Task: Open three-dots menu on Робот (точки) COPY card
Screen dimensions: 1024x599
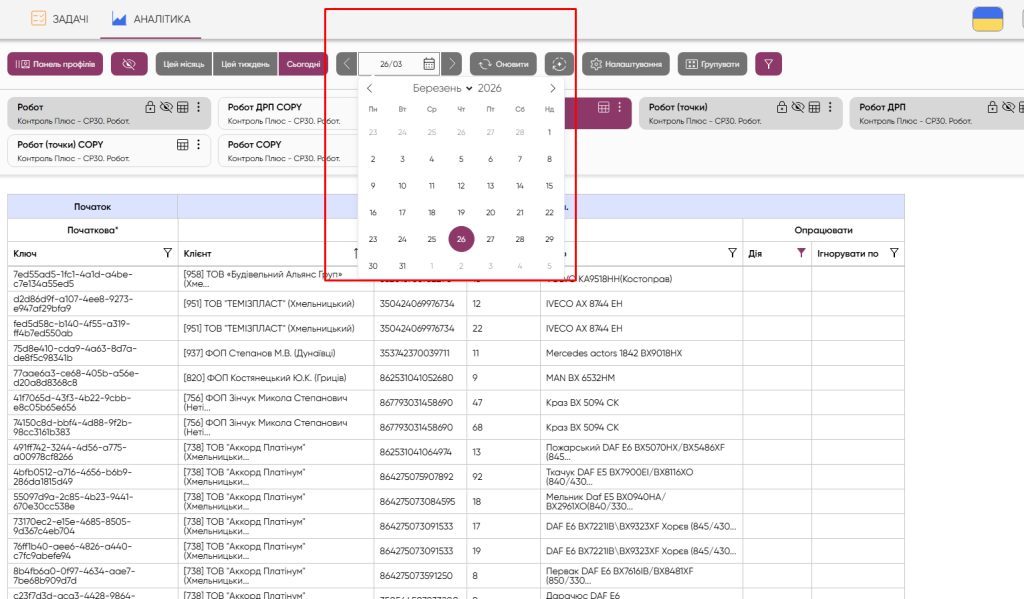Action: pyautogui.click(x=199, y=144)
